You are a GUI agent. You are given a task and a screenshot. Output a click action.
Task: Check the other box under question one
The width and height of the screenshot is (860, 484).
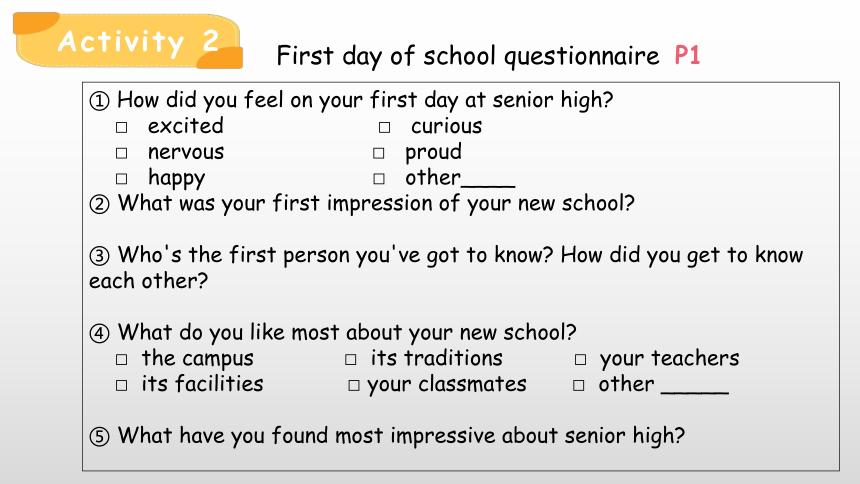(x=378, y=179)
